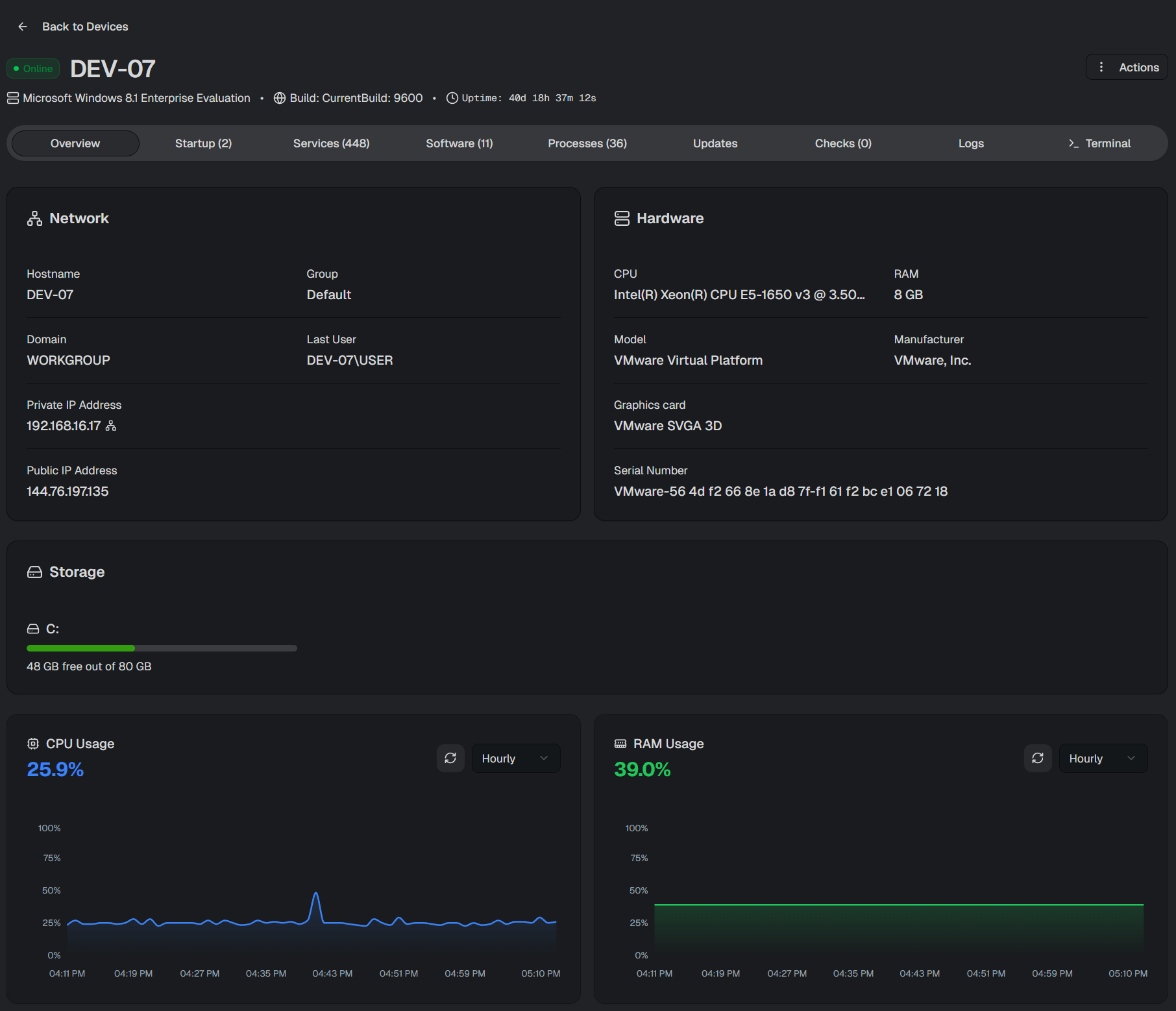Open the CPU Usage Hourly dropdown
This screenshot has height=1011, width=1176.
[515, 758]
